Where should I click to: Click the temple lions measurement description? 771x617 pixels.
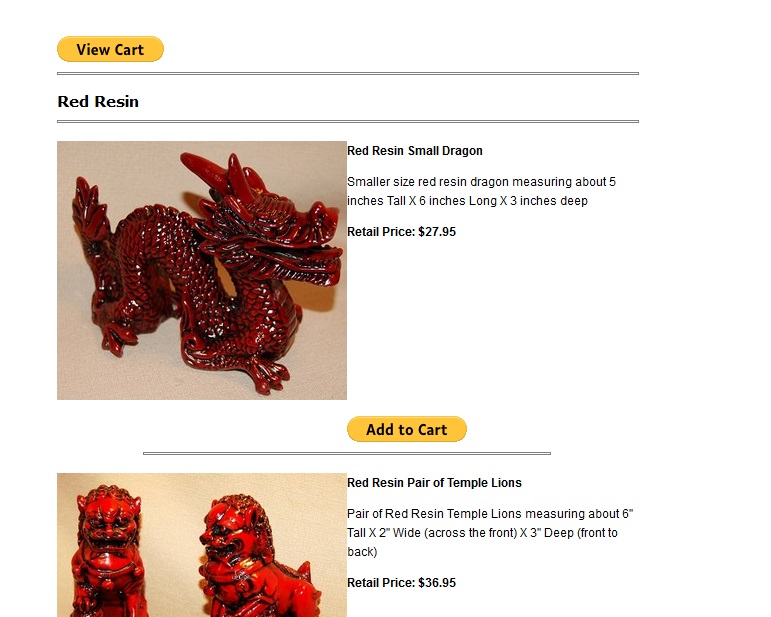pos(490,532)
